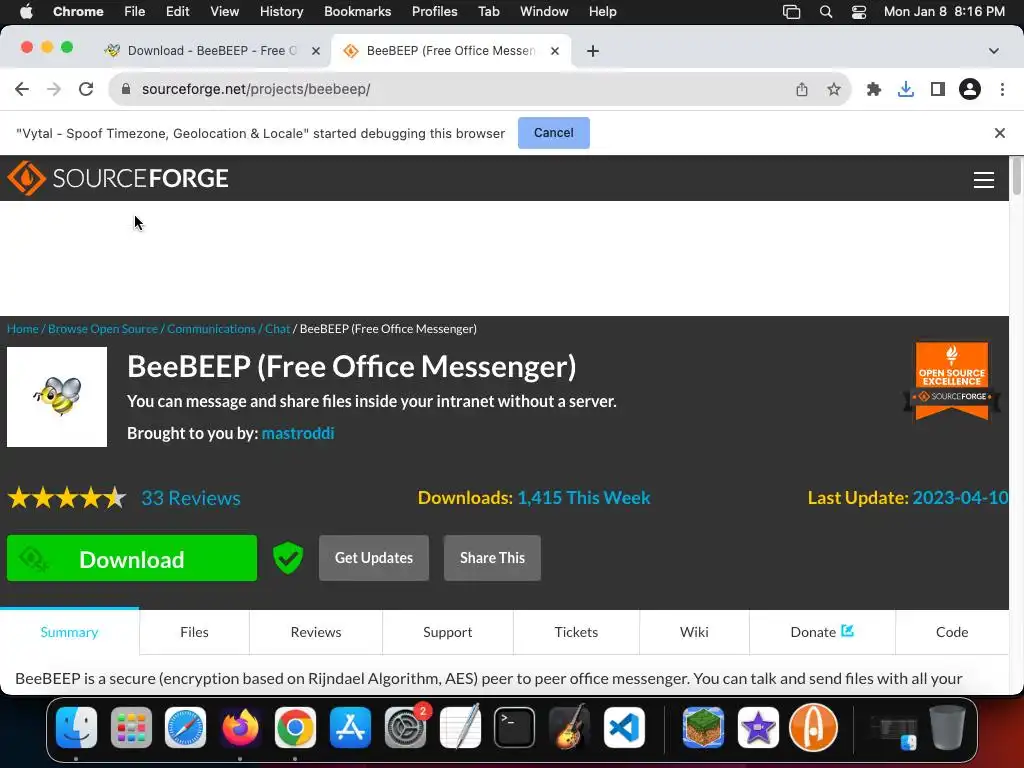Screen dimensions: 1024x768
Task: Open the 33 Reviews link
Action: pos(191,498)
